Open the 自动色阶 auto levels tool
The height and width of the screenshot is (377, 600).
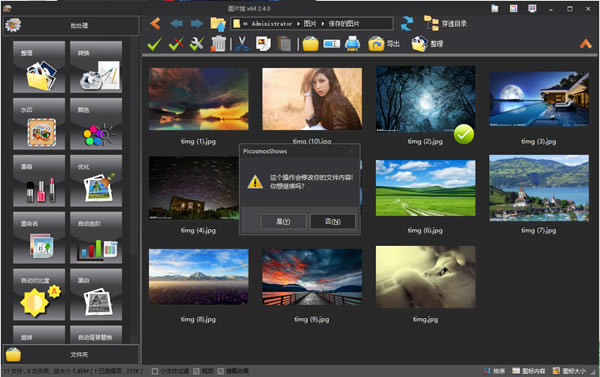click(x=96, y=237)
